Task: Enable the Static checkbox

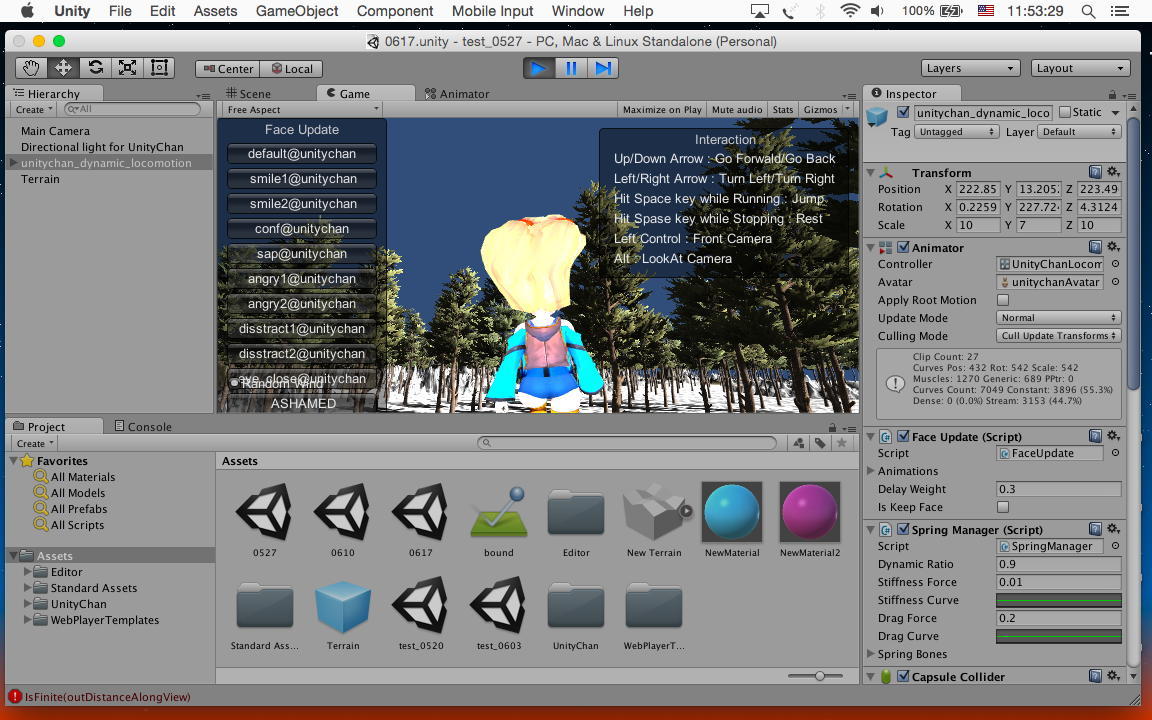Action: pos(1065,112)
